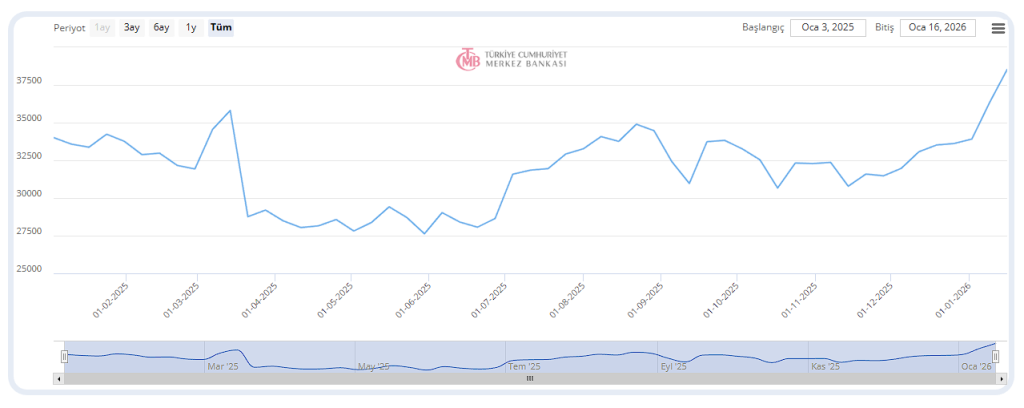1024x408 pixels.
Task: Select the 6ay period button
Action: (161, 28)
